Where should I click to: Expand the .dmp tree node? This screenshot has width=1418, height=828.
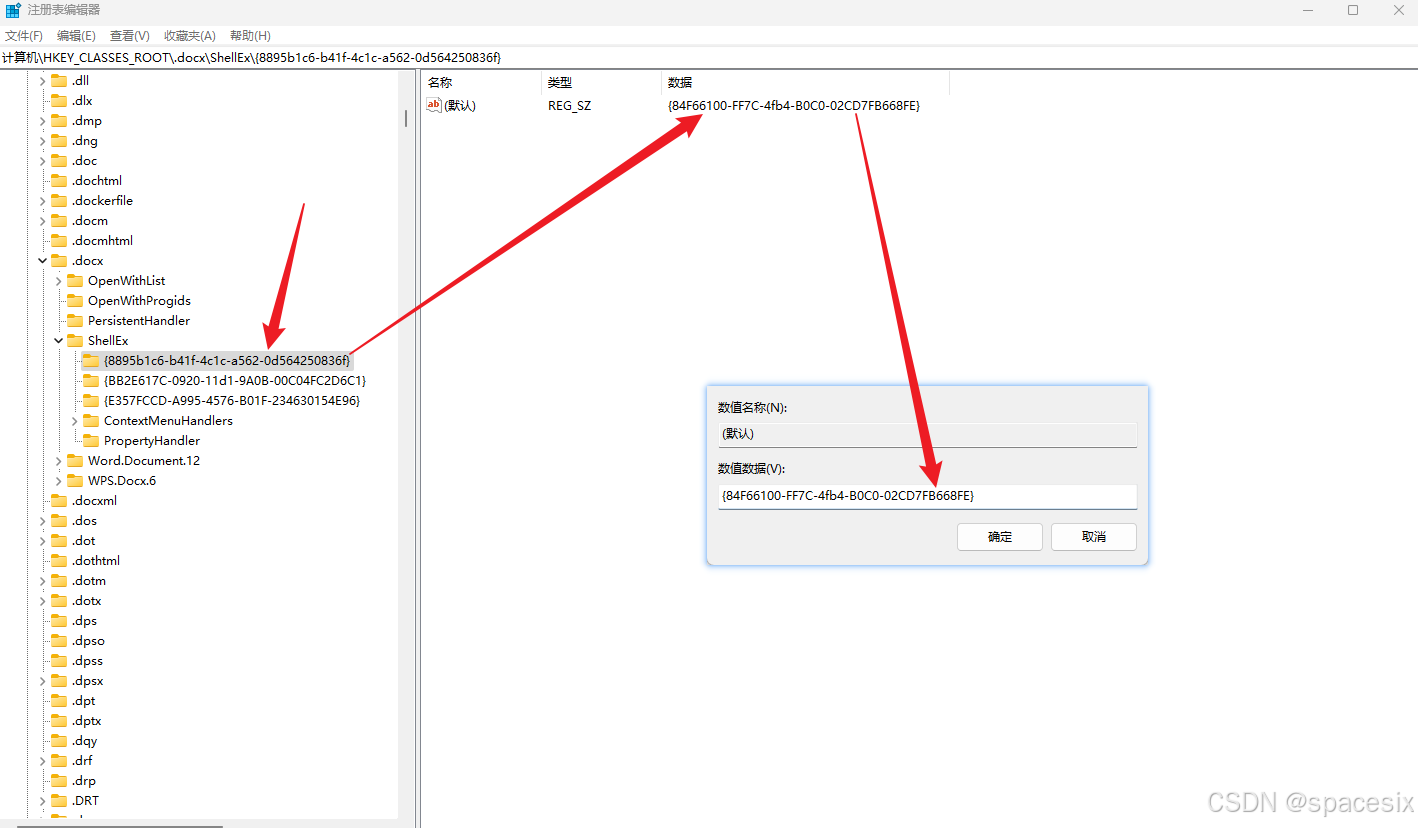pos(43,121)
